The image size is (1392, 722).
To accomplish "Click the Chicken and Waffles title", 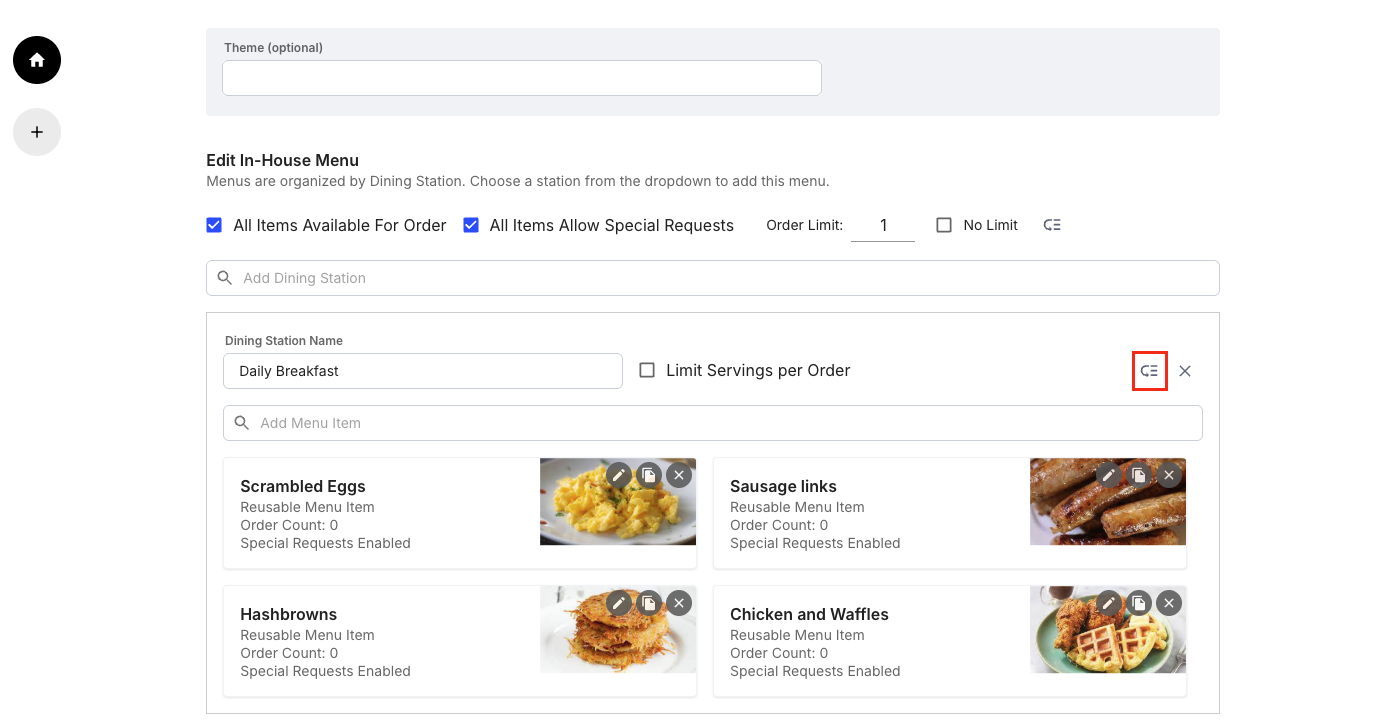I will [x=809, y=614].
